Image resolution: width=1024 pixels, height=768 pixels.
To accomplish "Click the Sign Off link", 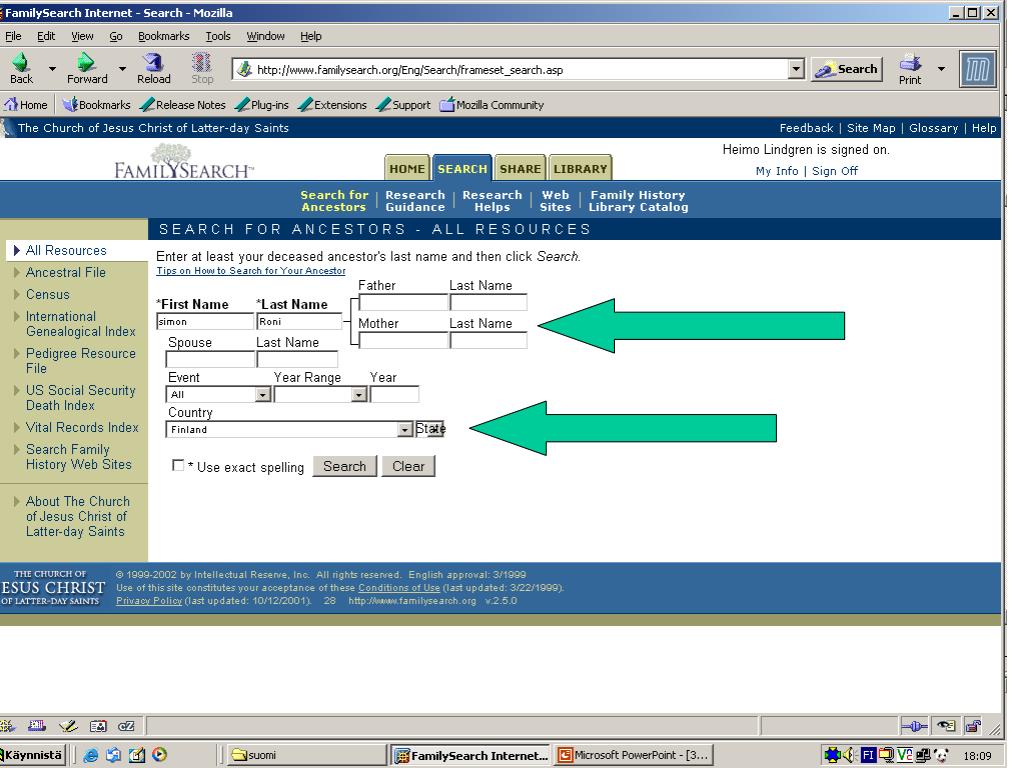I will 835,170.
